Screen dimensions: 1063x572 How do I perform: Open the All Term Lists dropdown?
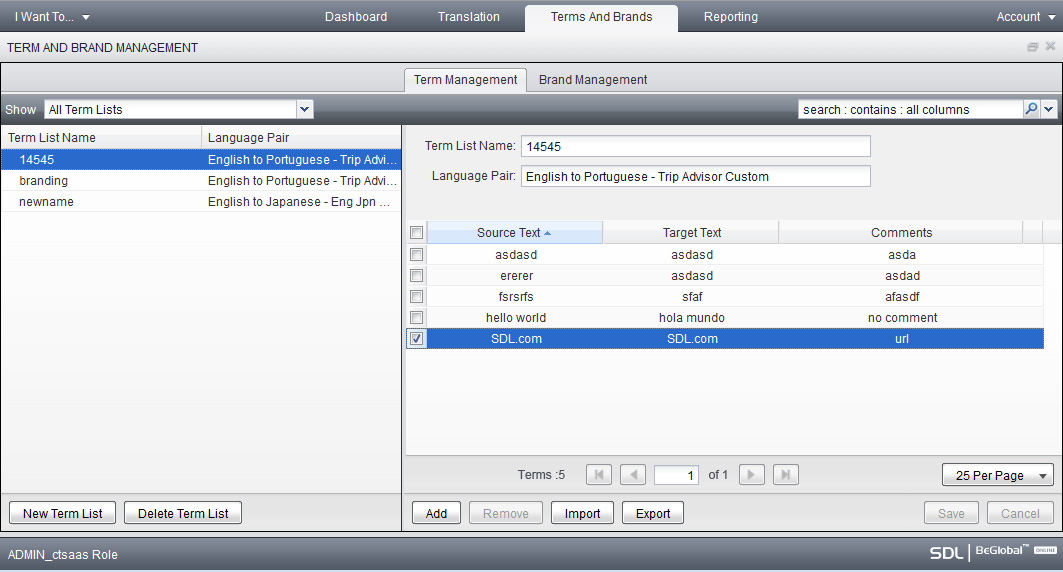[x=305, y=109]
